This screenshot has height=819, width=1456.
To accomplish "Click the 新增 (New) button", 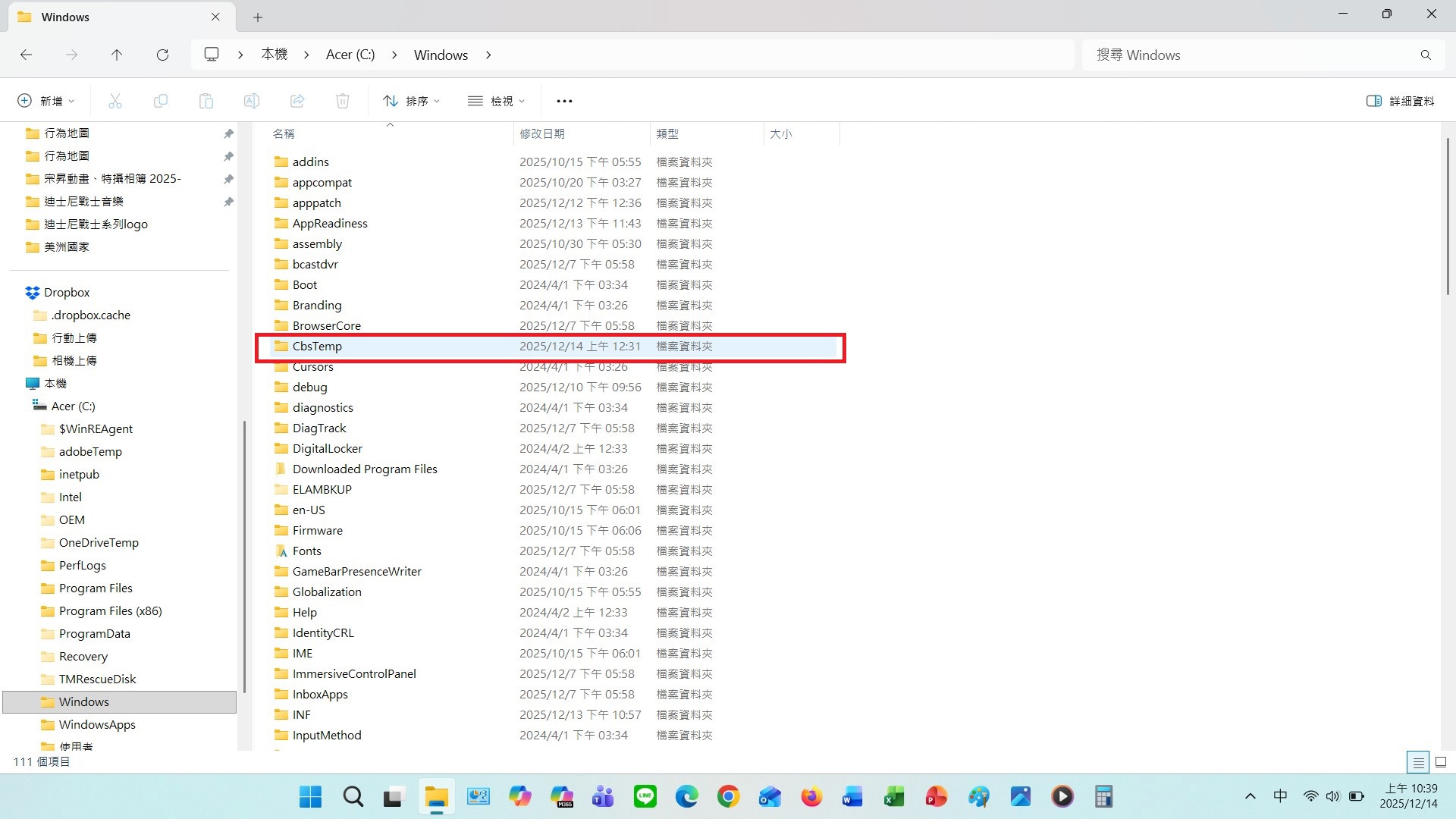I will pyautogui.click(x=45, y=100).
